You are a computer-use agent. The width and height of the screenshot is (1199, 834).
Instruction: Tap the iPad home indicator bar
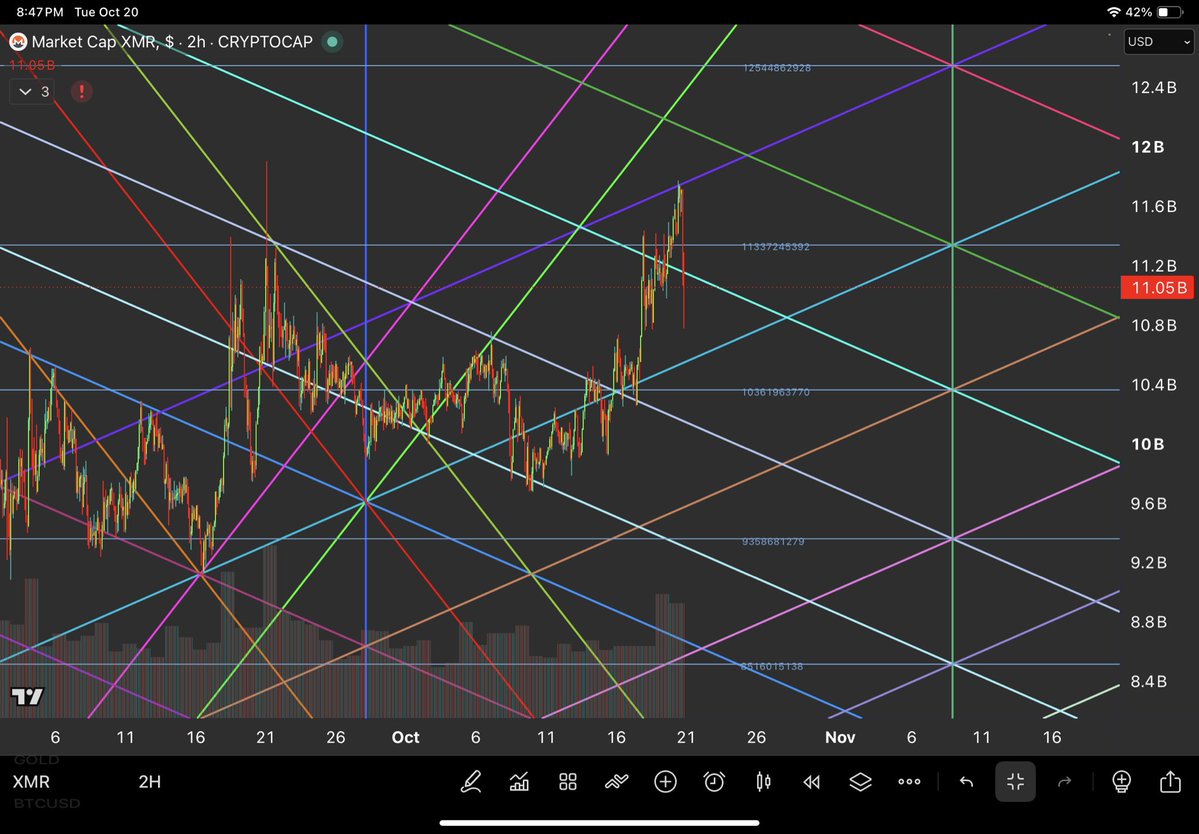[x=600, y=823]
